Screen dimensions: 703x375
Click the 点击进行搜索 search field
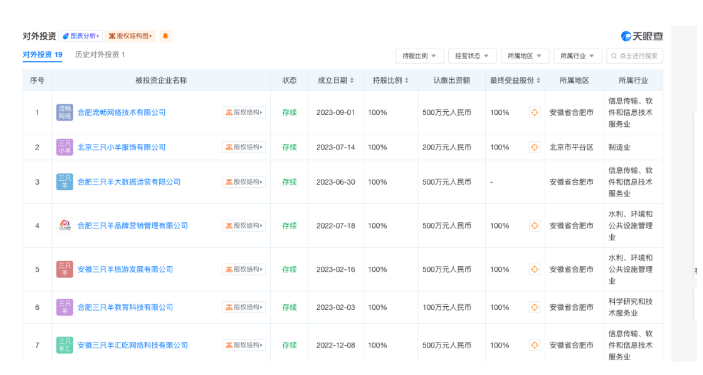click(634, 56)
